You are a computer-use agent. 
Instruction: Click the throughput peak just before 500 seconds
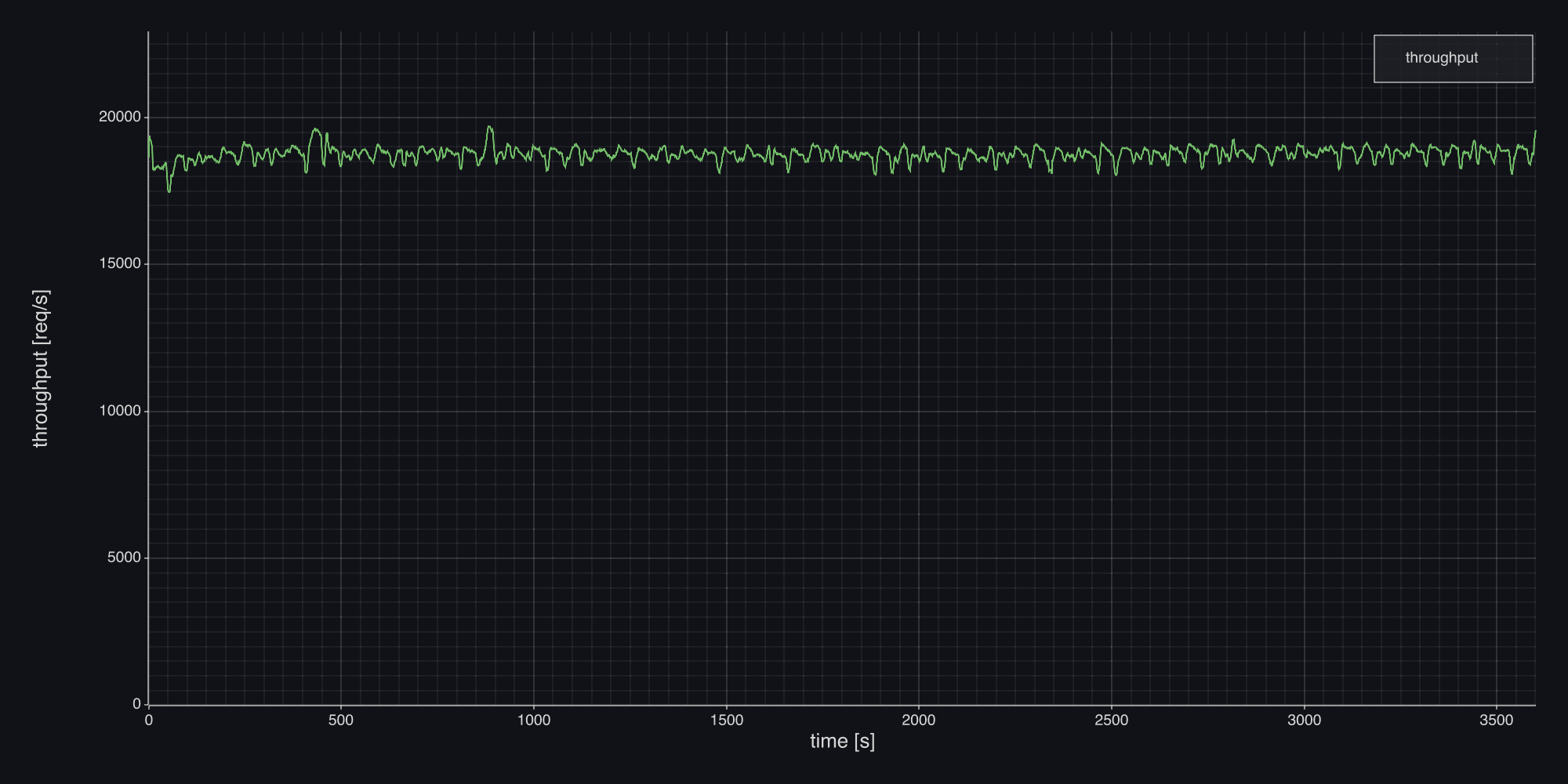[315, 129]
